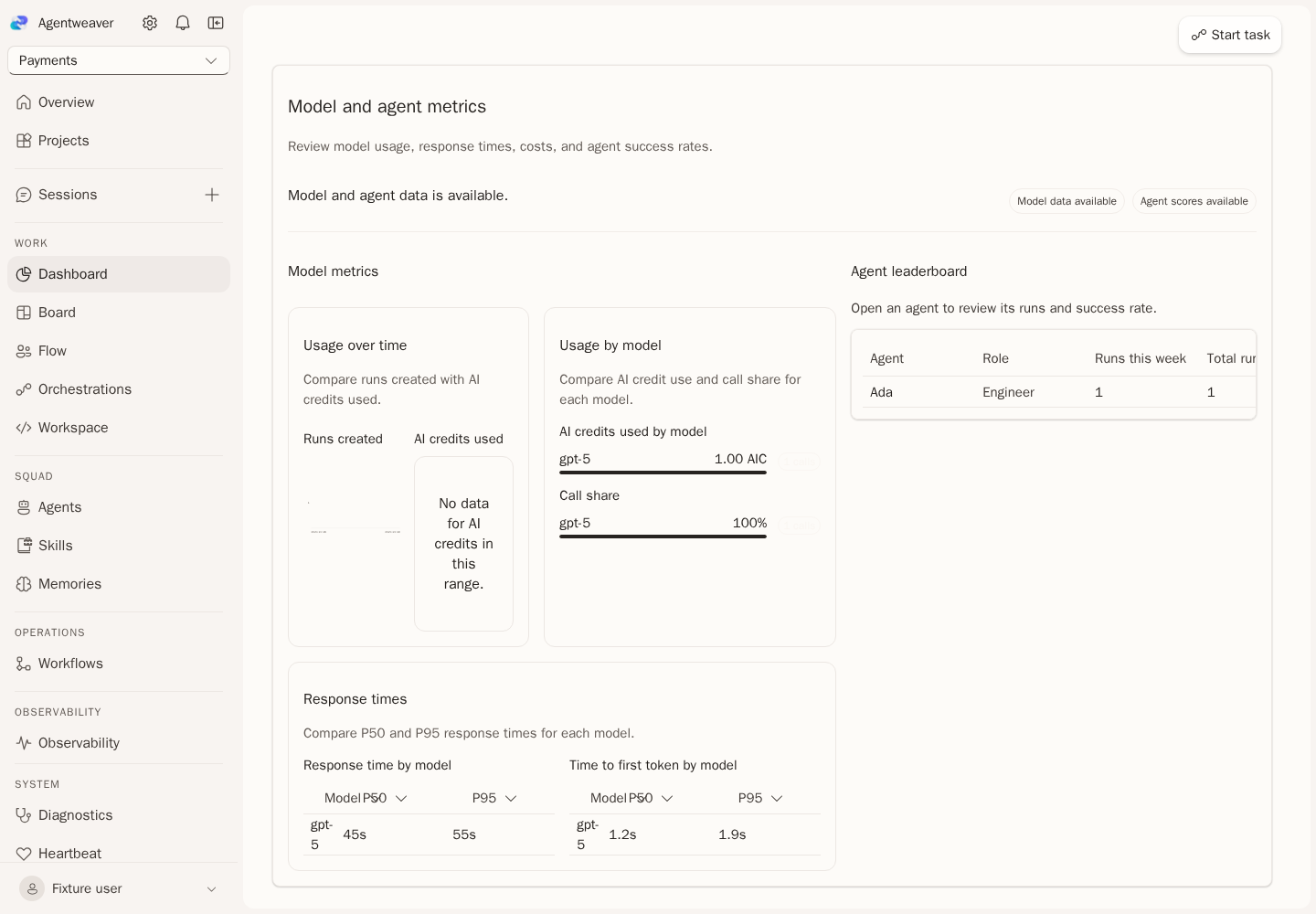1316x914 pixels.
Task: Sort Time to first token by P95
Action: click(x=760, y=798)
